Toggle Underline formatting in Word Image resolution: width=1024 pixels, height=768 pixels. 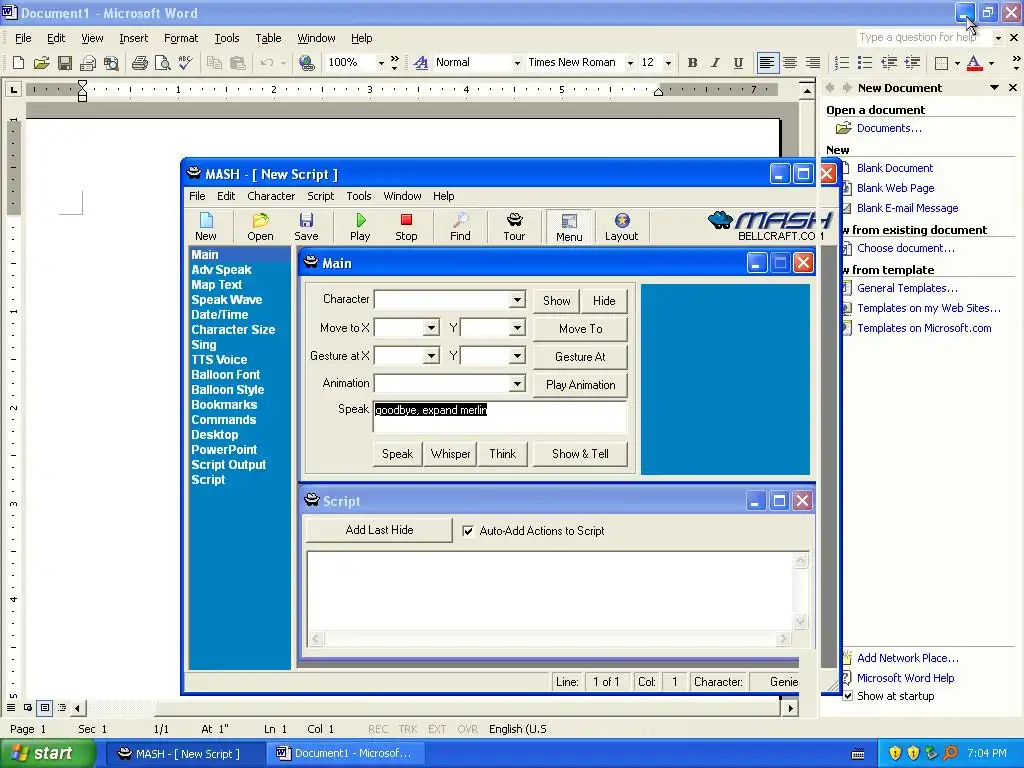pos(738,63)
